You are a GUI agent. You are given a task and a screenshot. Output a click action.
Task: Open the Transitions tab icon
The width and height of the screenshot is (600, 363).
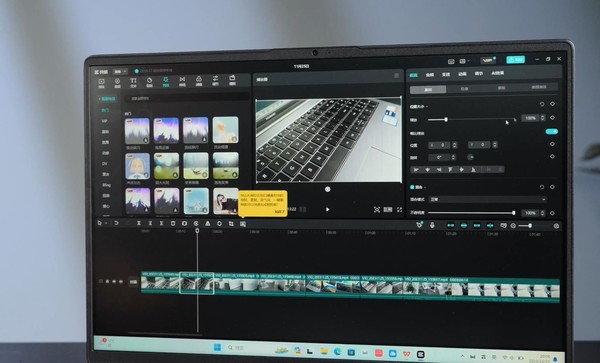coord(183,81)
